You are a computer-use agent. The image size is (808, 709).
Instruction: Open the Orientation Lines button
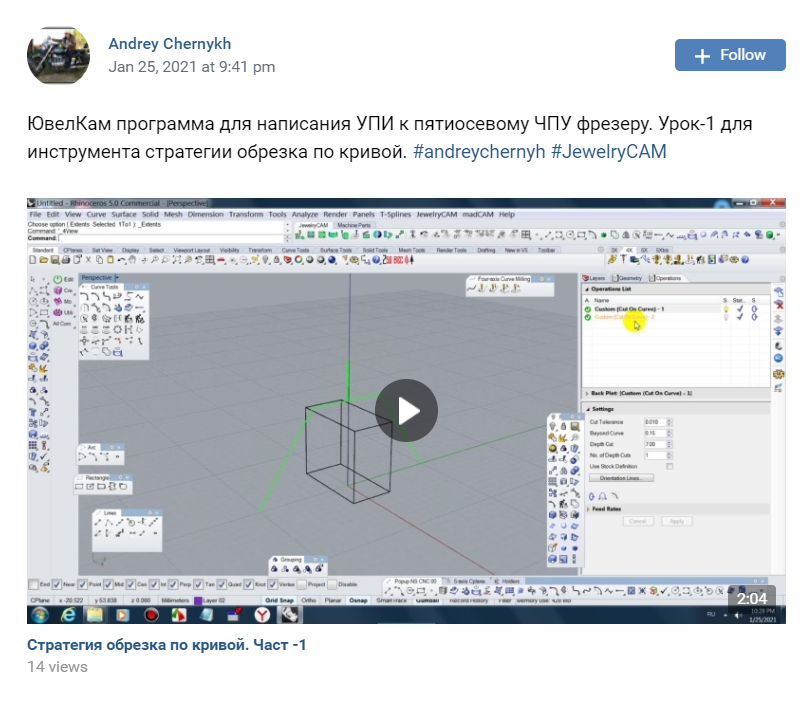coord(621,478)
